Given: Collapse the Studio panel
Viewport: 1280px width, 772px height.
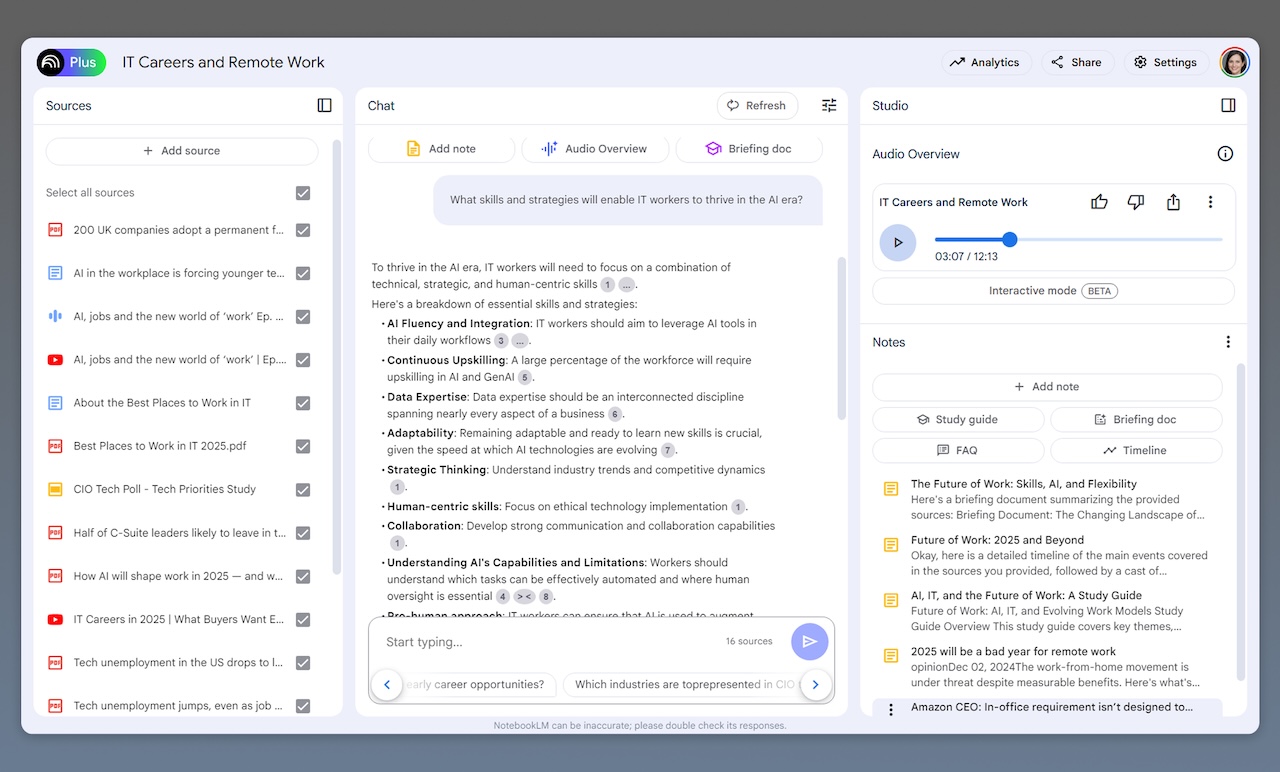Looking at the screenshot, I should [x=1227, y=105].
